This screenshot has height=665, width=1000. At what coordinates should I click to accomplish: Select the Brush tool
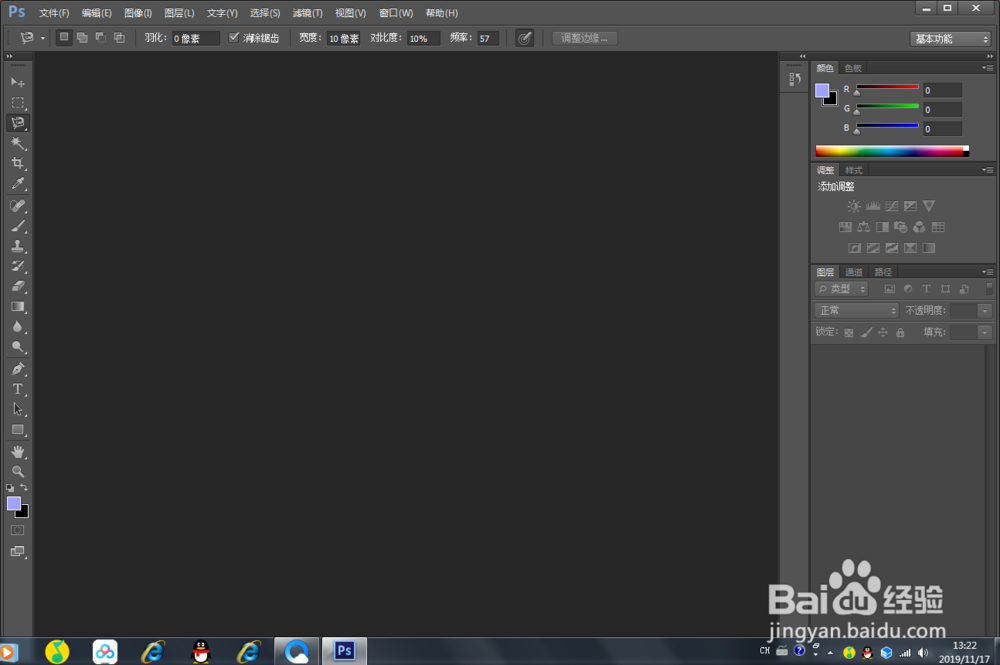(17, 226)
